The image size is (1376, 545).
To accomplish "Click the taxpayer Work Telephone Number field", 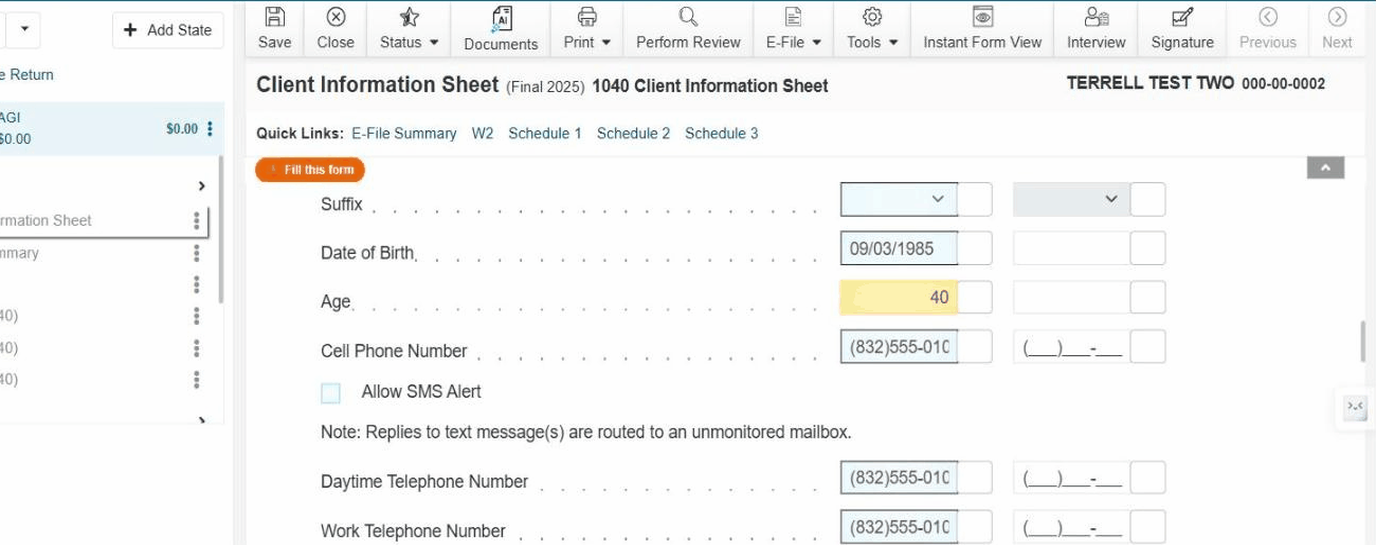I will tap(899, 526).
